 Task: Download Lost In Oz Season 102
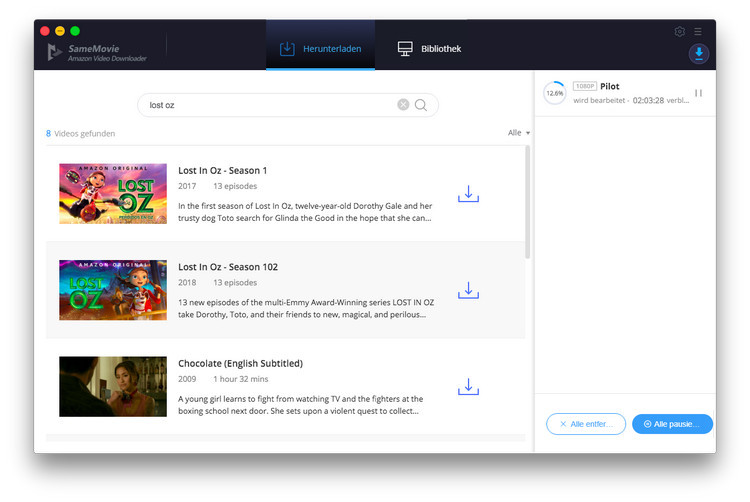[x=468, y=290]
